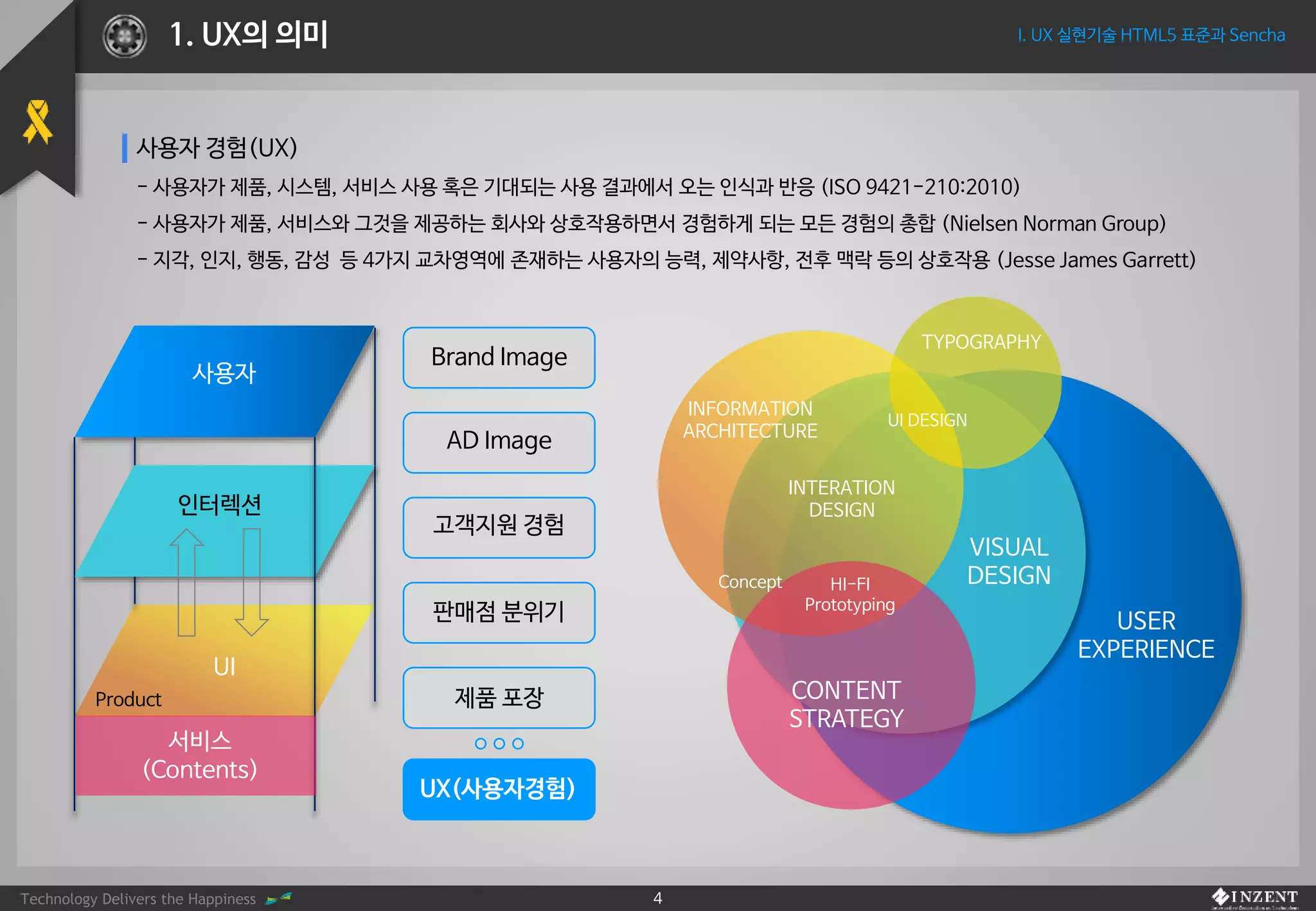Click the Product label

coord(128,699)
